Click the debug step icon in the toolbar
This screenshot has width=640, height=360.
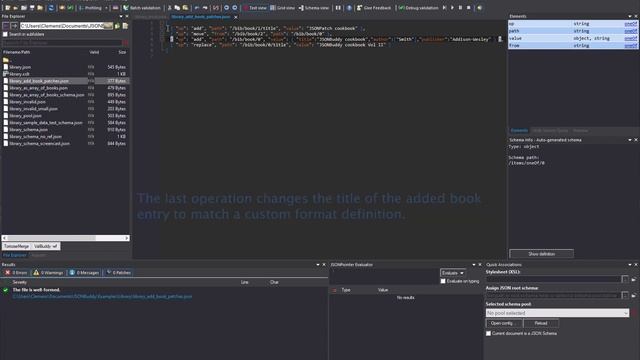coord(444,8)
